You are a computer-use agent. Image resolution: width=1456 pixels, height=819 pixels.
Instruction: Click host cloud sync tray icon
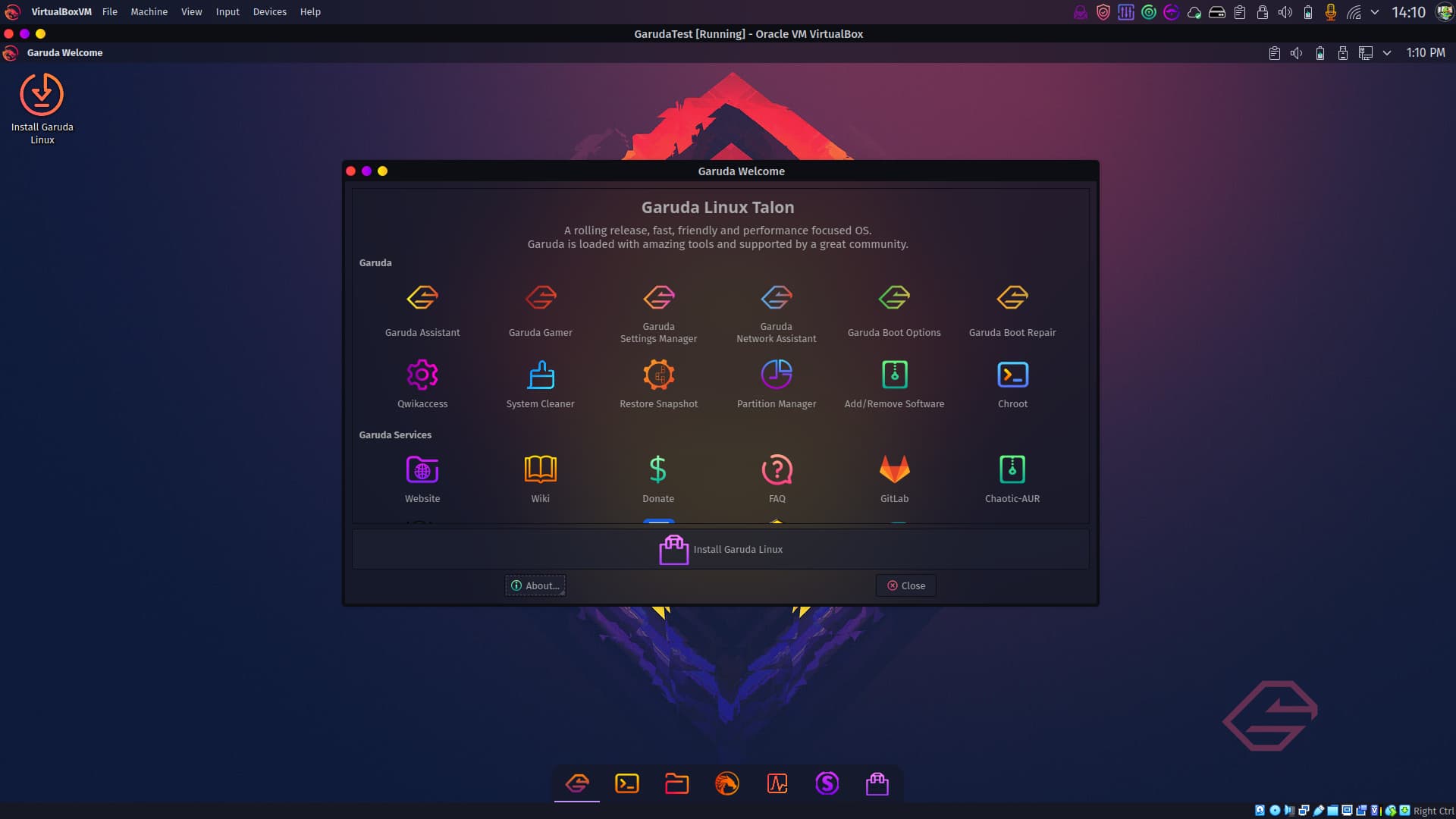(1194, 12)
